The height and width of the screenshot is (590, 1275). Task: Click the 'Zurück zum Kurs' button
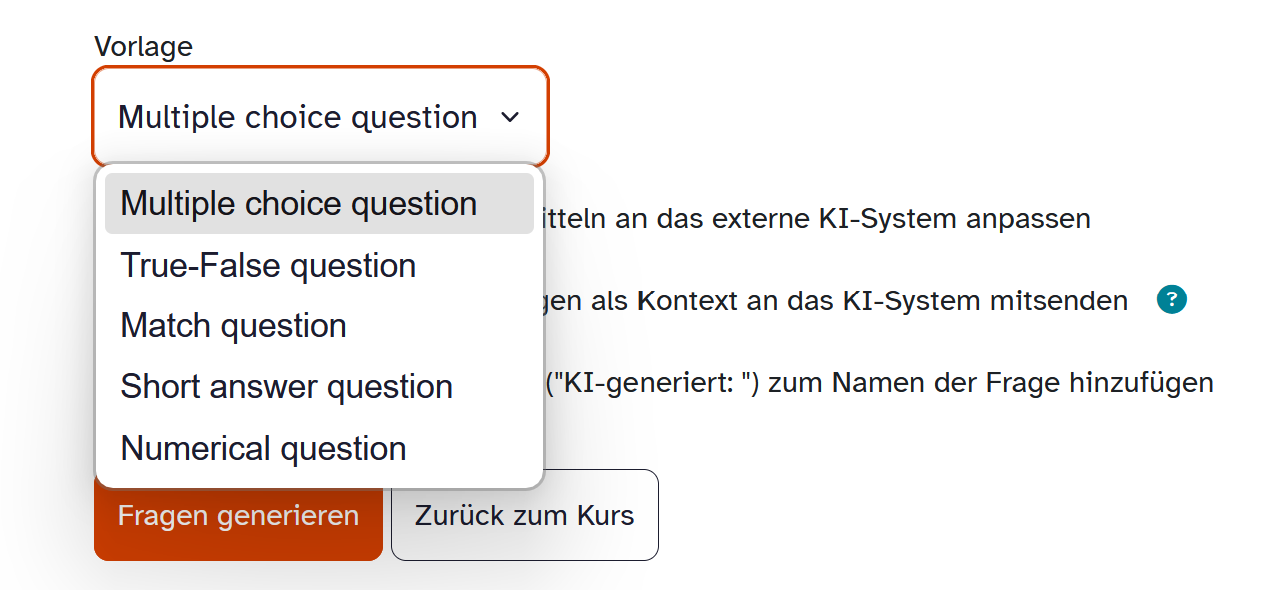coord(524,516)
